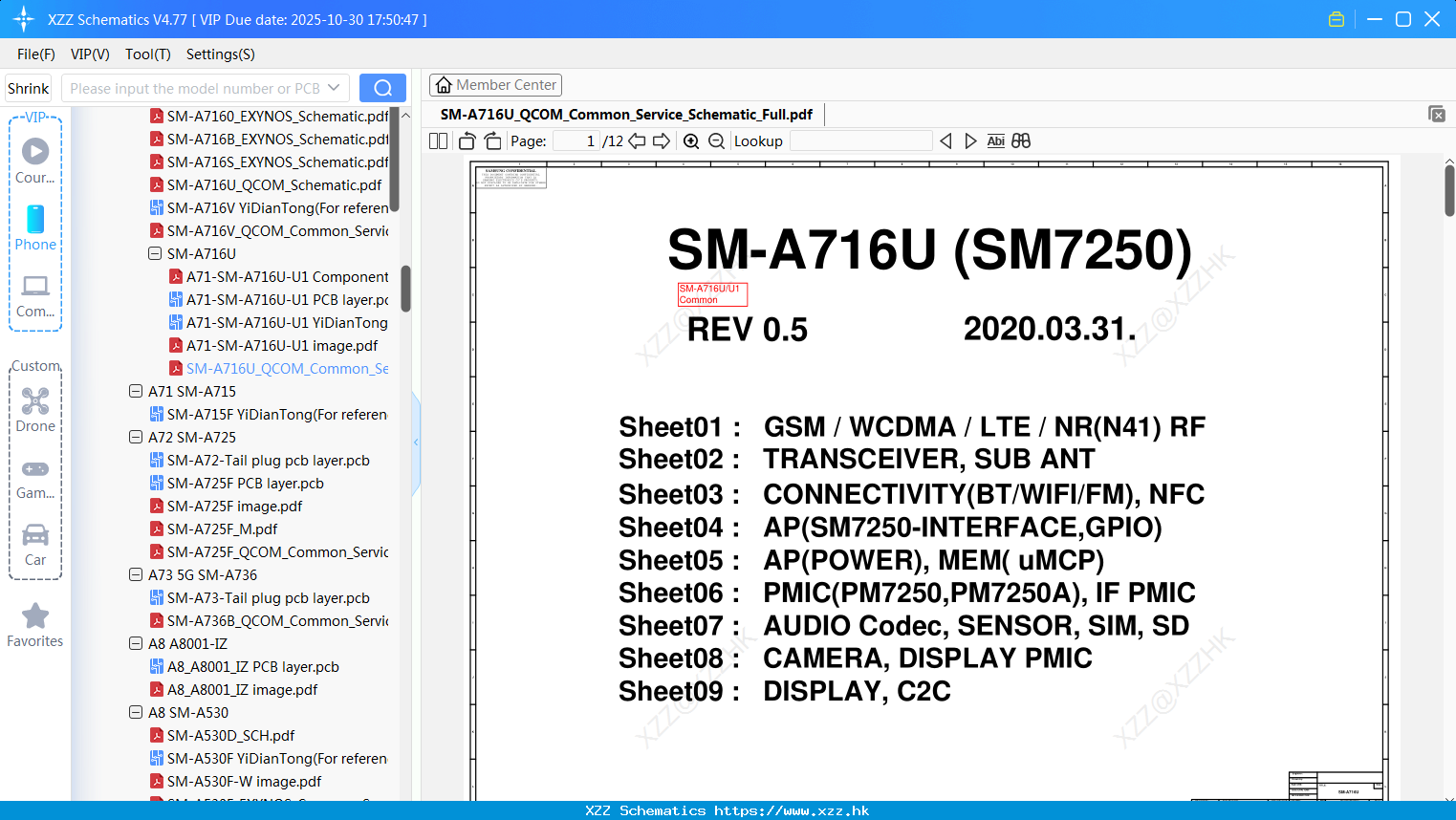The height and width of the screenshot is (820, 1456).
Task: Open A8_A8001_IZ PCB layer.pcb
Action: [x=245, y=666]
